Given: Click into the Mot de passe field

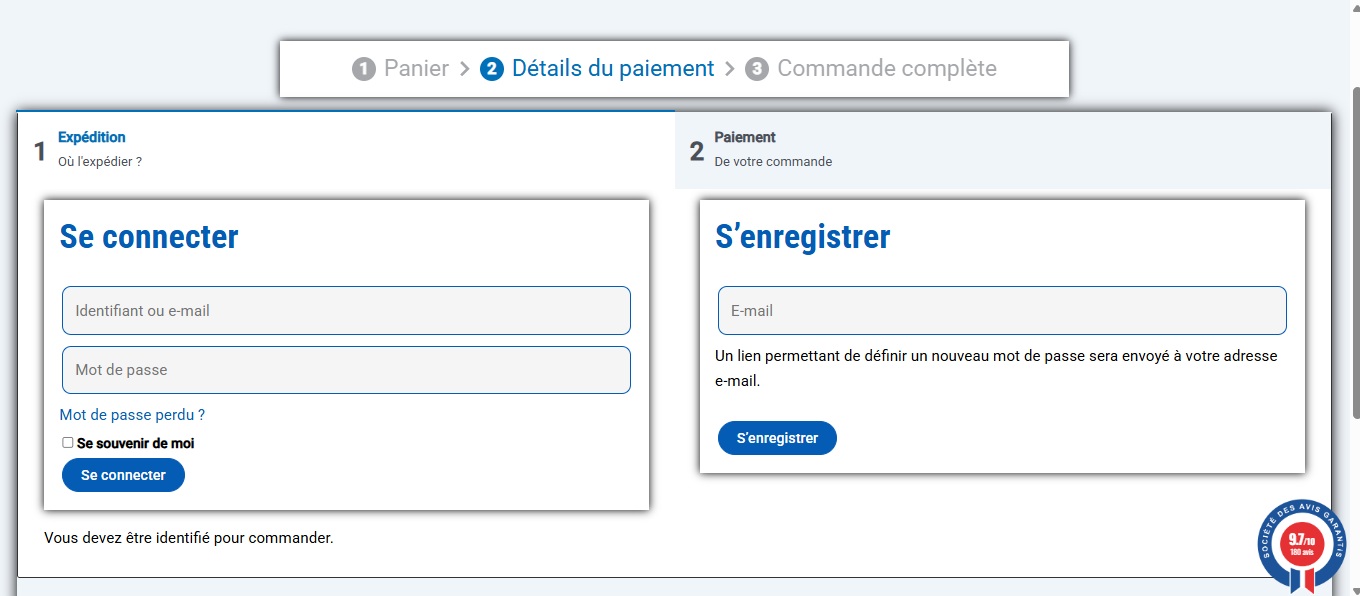Looking at the screenshot, I should point(346,370).
